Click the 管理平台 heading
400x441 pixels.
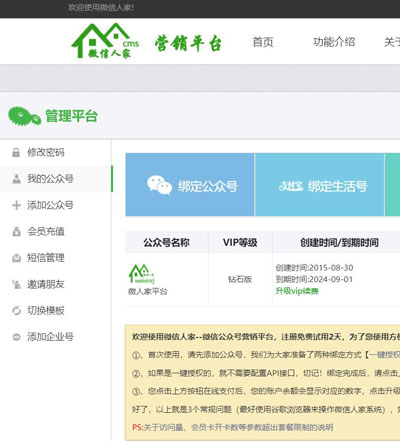71,116
